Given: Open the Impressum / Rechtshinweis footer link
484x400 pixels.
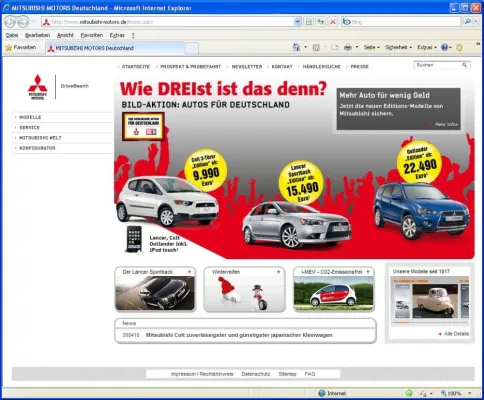Looking at the screenshot, I should [202, 374].
